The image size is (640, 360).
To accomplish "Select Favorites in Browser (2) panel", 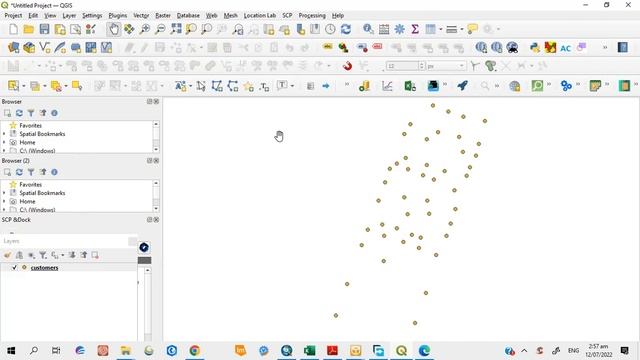I will coord(31,184).
